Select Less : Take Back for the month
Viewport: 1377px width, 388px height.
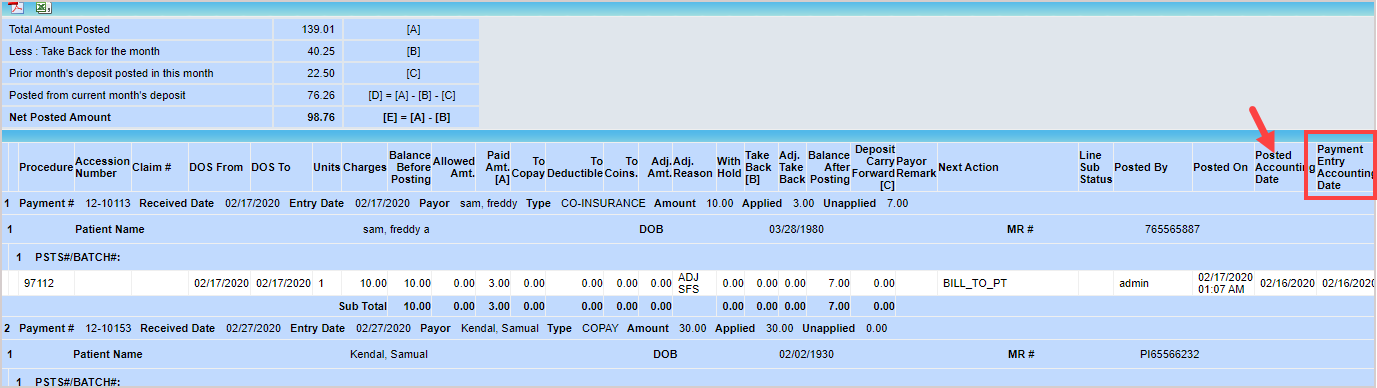click(84, 51)
